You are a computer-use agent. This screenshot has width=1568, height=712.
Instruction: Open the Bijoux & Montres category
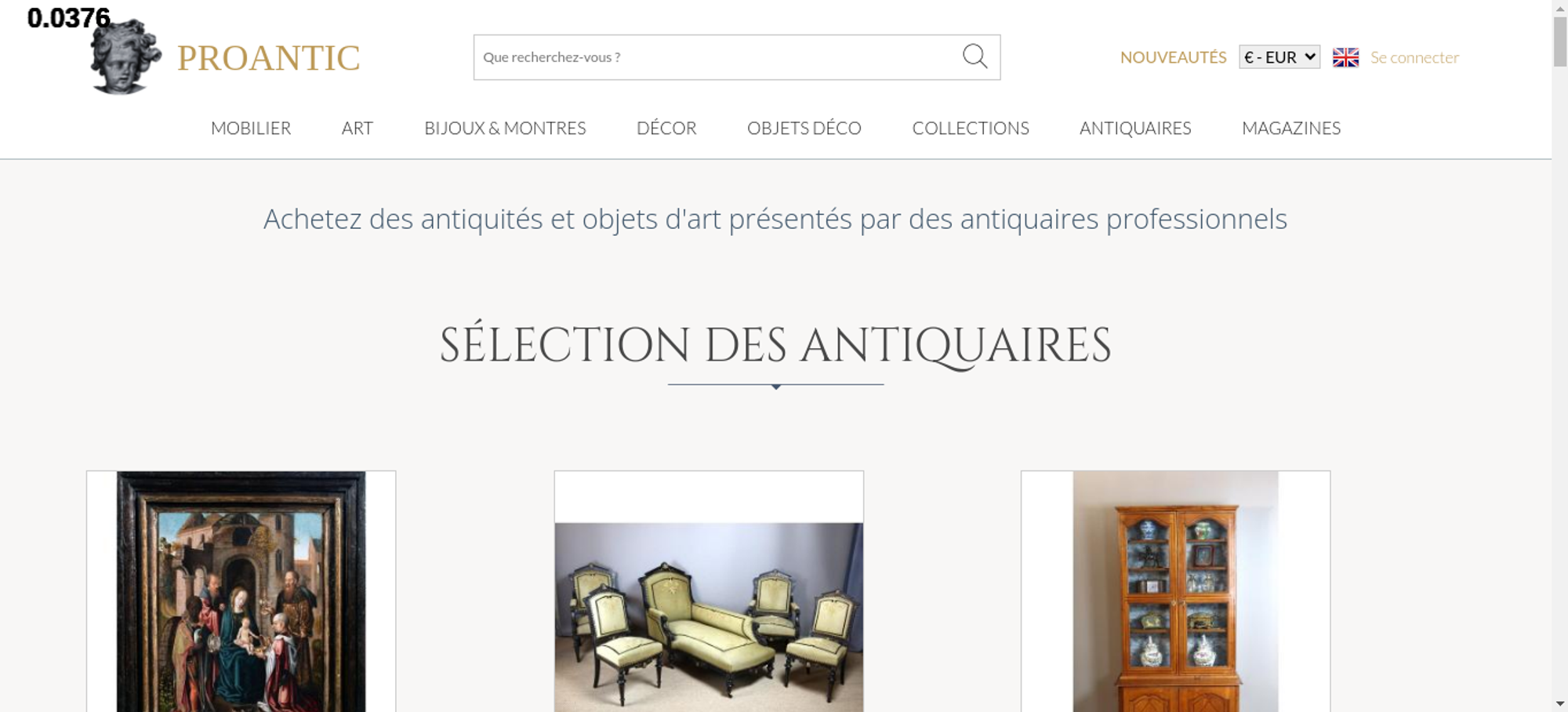tap(505, 128)
